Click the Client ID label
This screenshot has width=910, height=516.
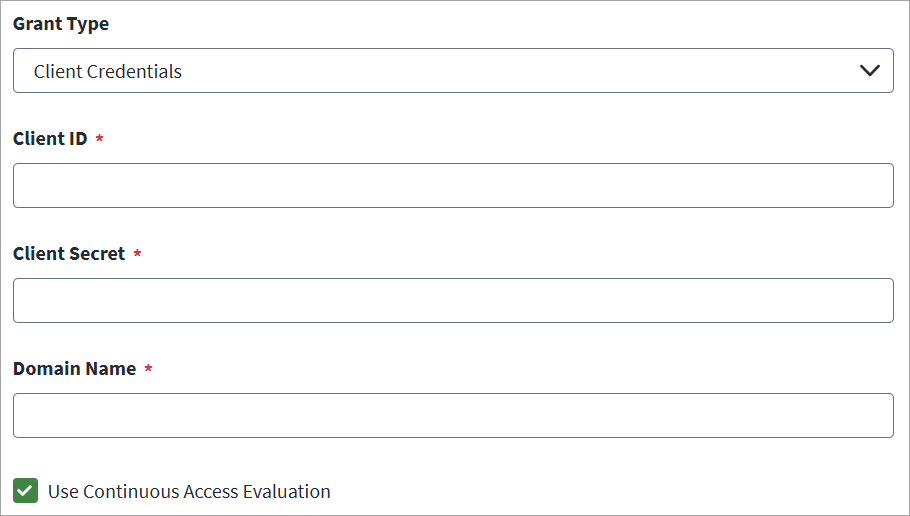click(x=50, y=139)
